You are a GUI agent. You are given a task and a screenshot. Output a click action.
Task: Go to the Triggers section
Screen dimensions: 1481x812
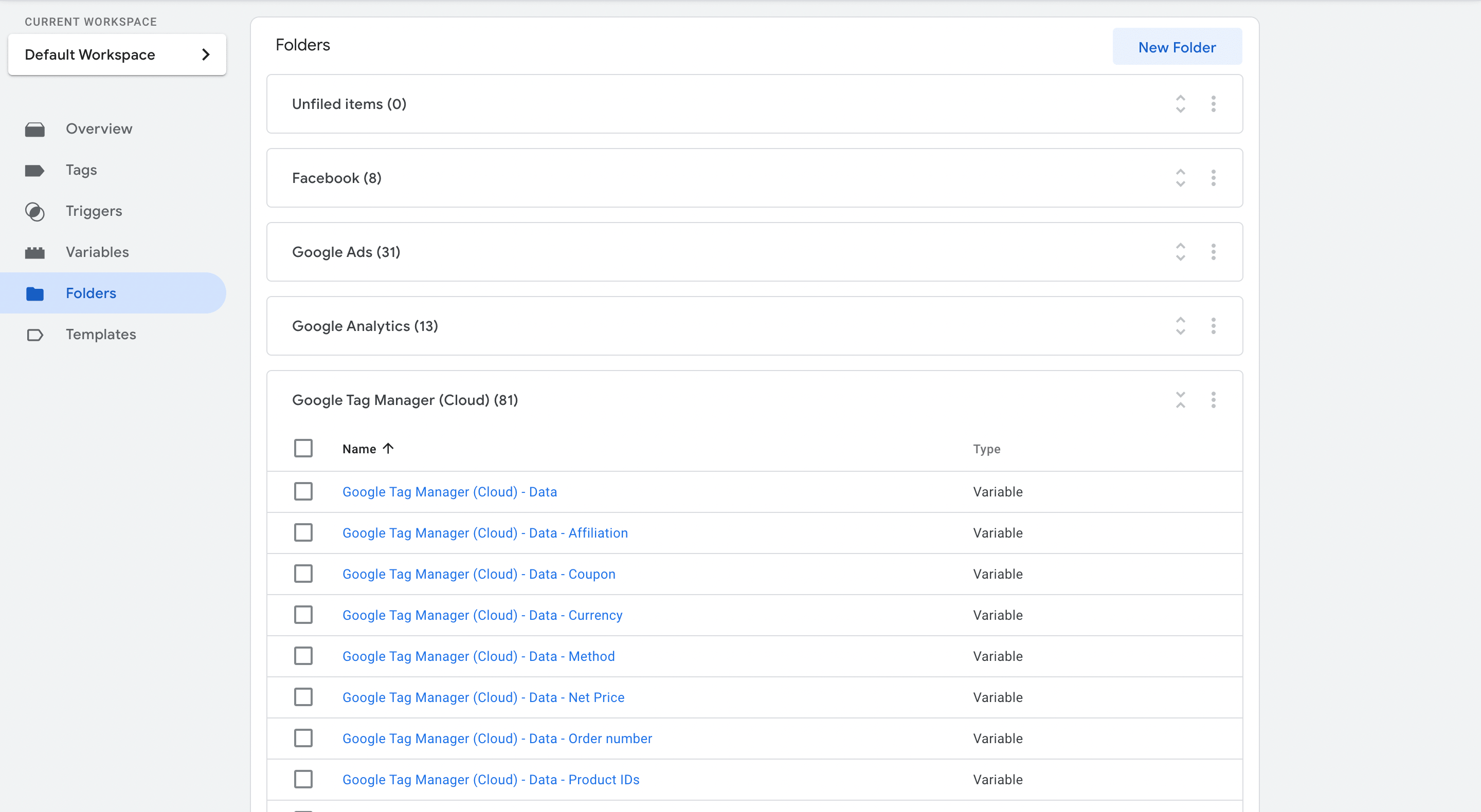pos(113,211)
